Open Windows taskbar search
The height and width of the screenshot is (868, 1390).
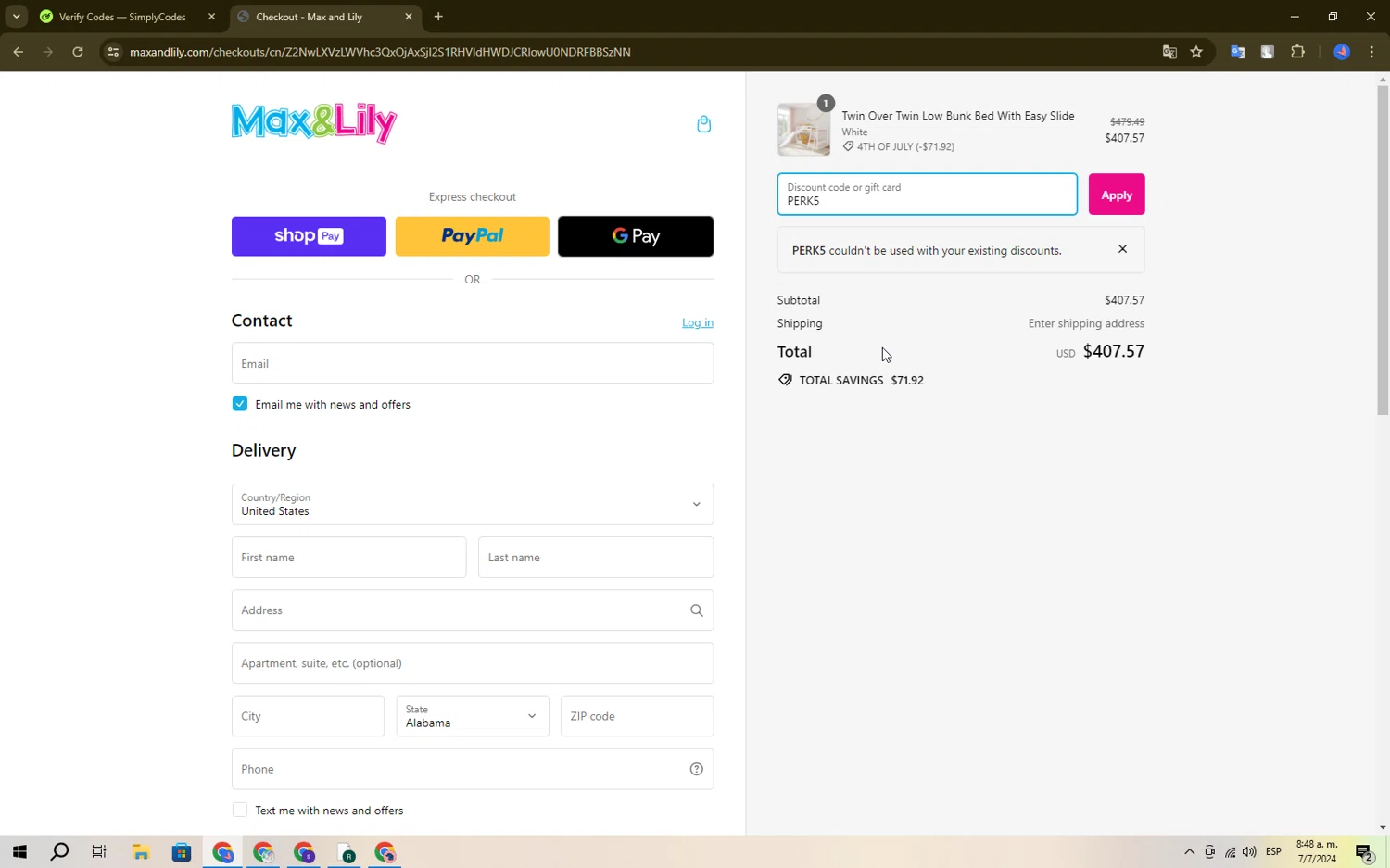pyautogui.click(x=59, y=852)
